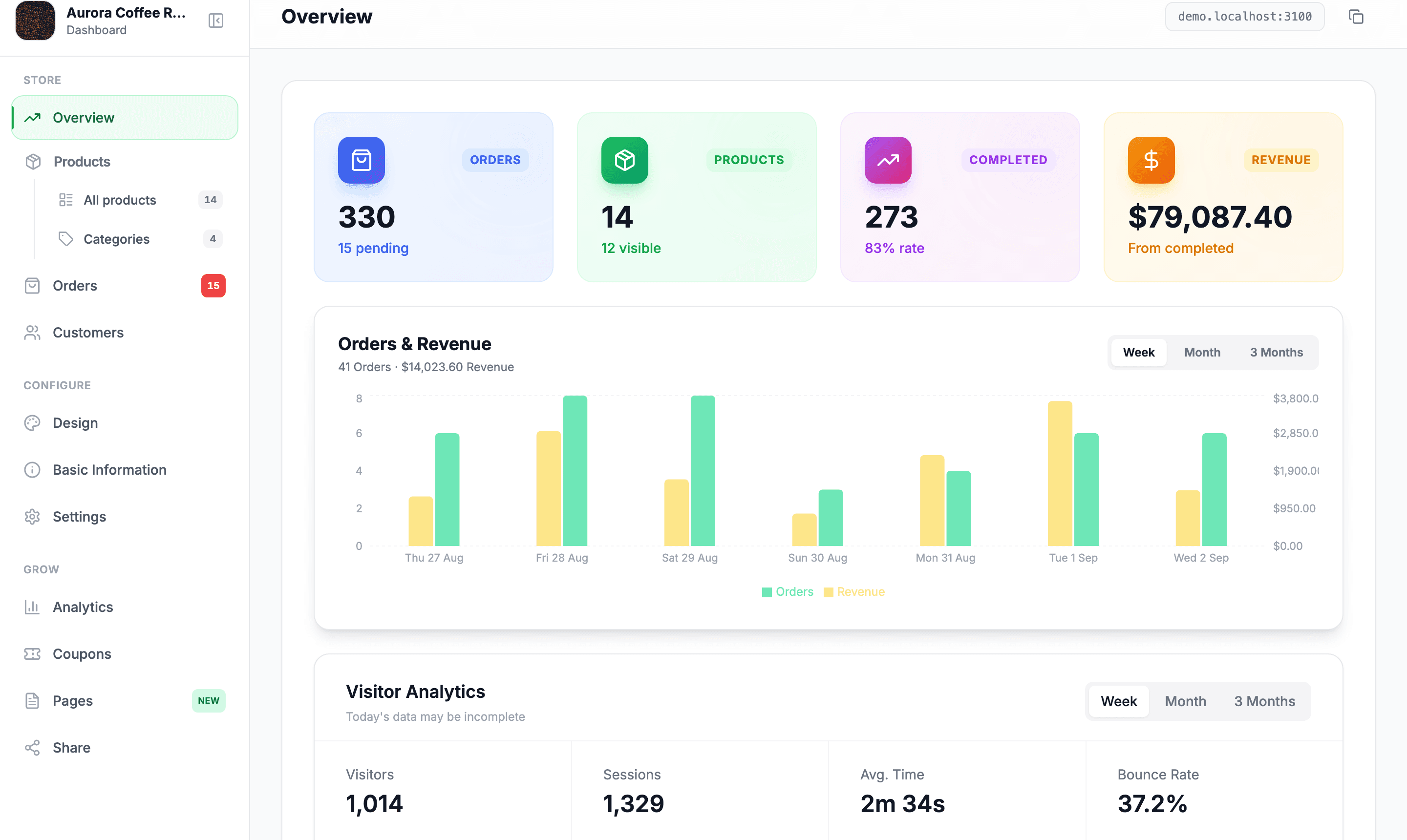Click the blue Orders bag card icon

tap(361, 160)
